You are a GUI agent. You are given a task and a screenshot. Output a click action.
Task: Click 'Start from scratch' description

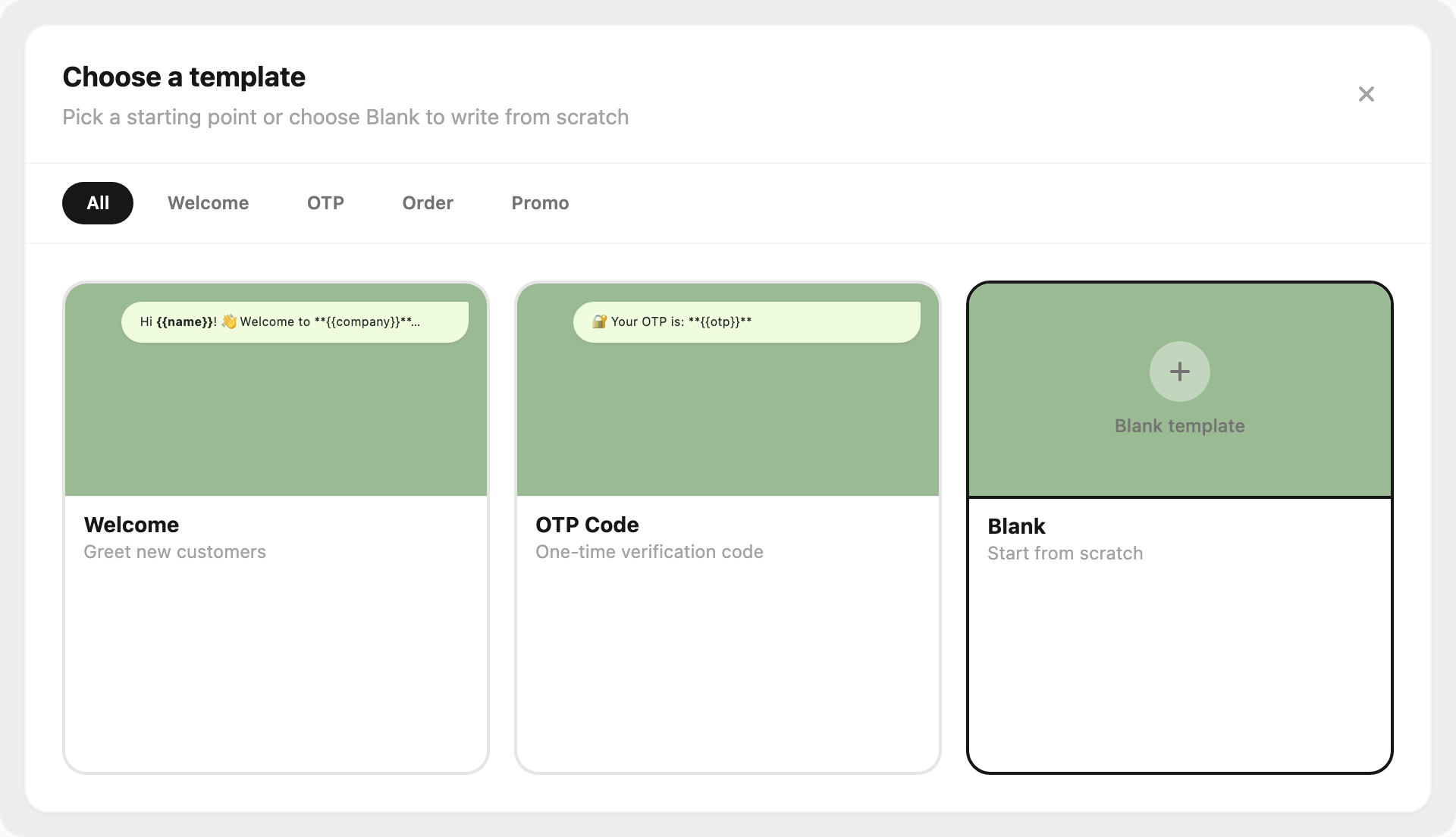click(x=1065, y=553)
